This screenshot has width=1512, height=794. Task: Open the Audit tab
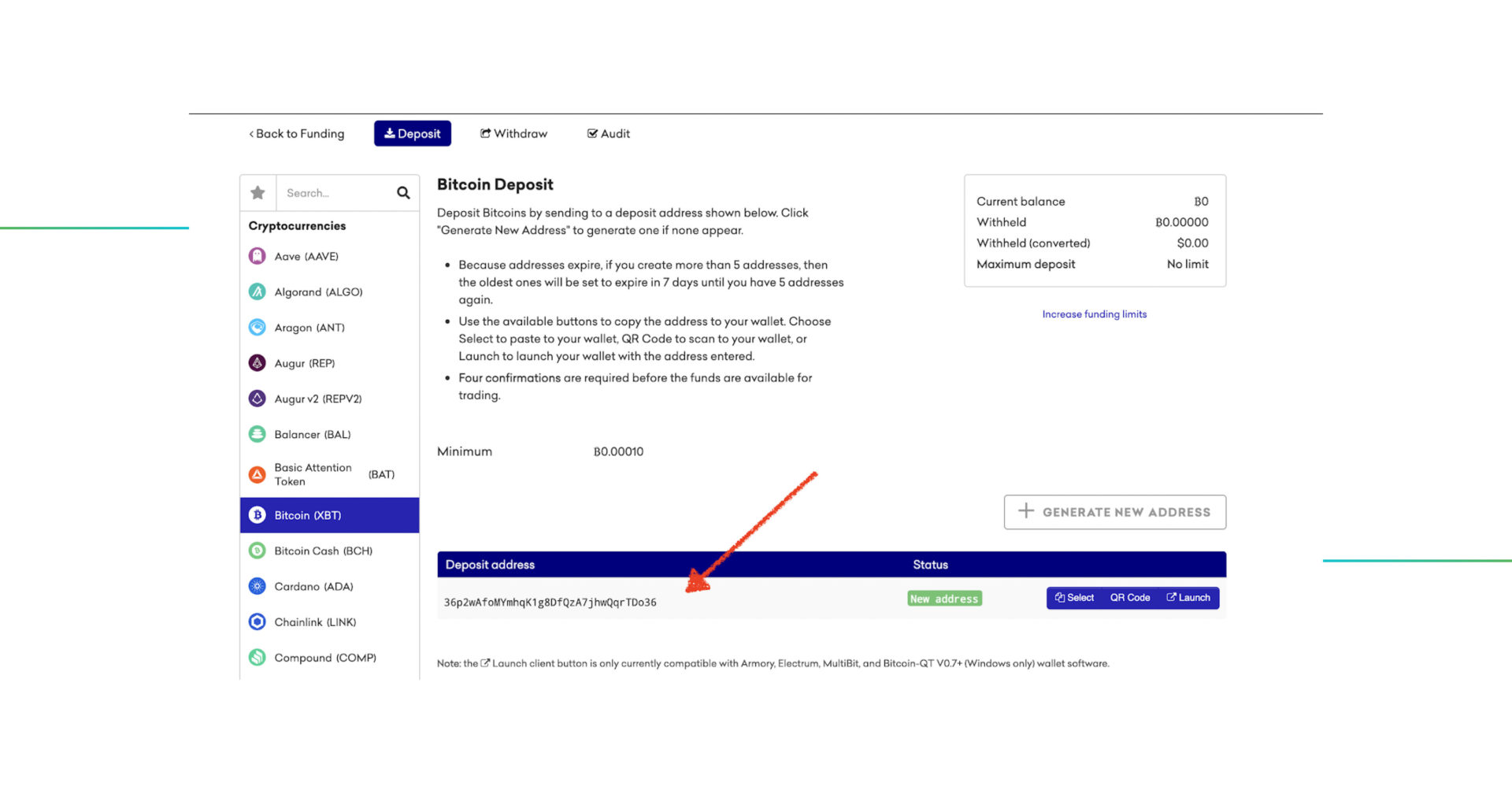(607, 133)
